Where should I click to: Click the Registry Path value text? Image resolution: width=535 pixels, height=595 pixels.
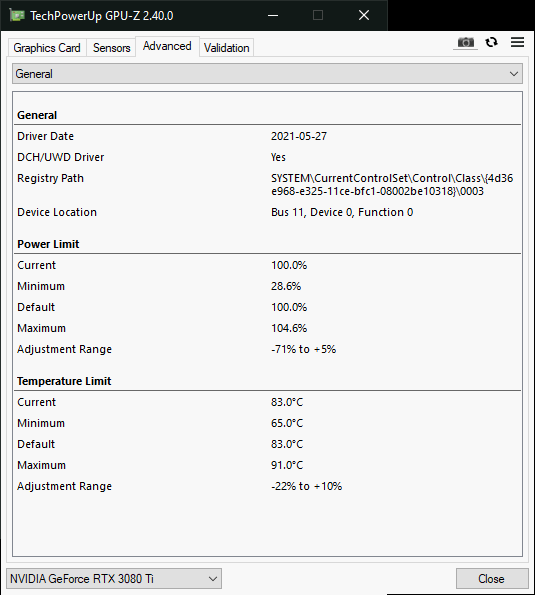tap(392, 184)
